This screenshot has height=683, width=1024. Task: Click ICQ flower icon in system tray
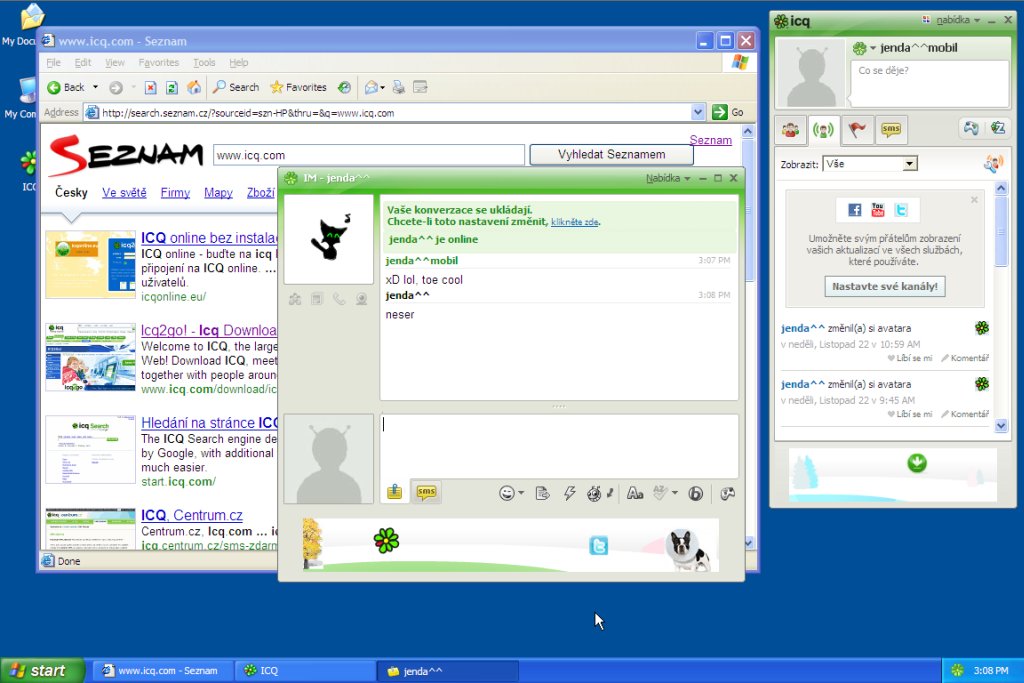point(957,671)
